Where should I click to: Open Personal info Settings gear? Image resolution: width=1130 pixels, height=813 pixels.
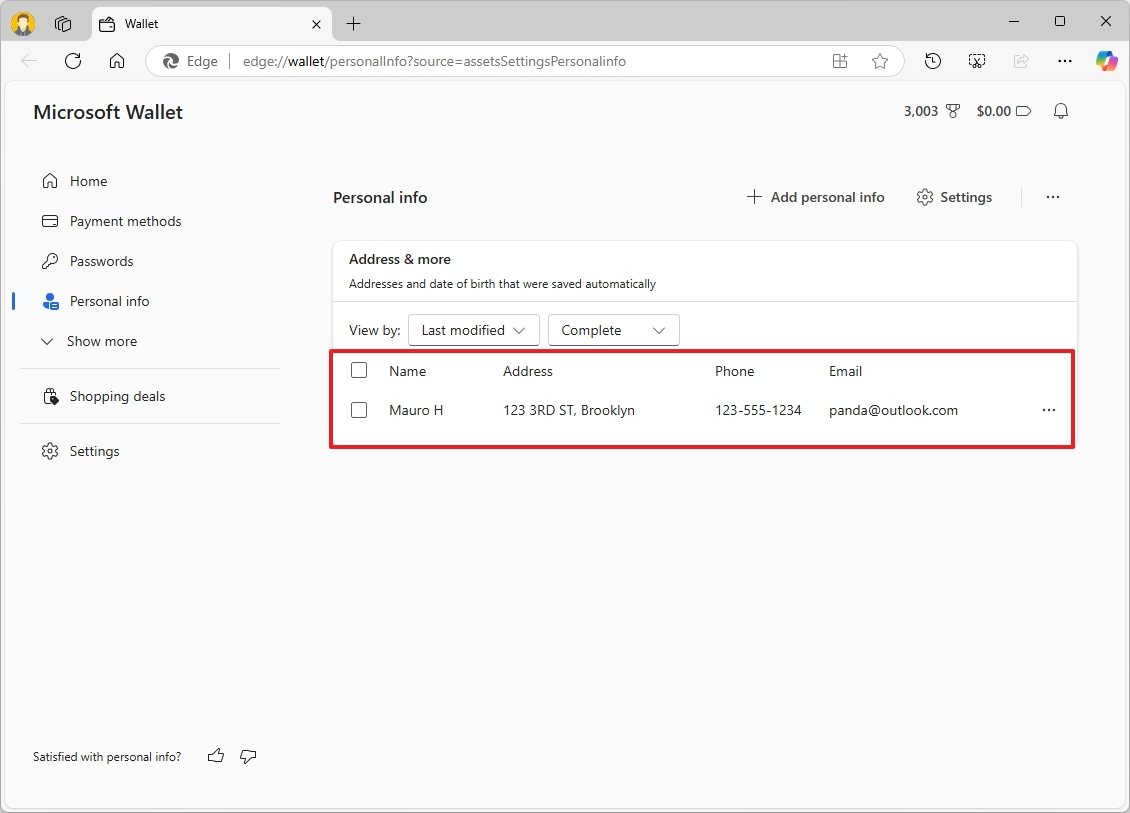954,197
